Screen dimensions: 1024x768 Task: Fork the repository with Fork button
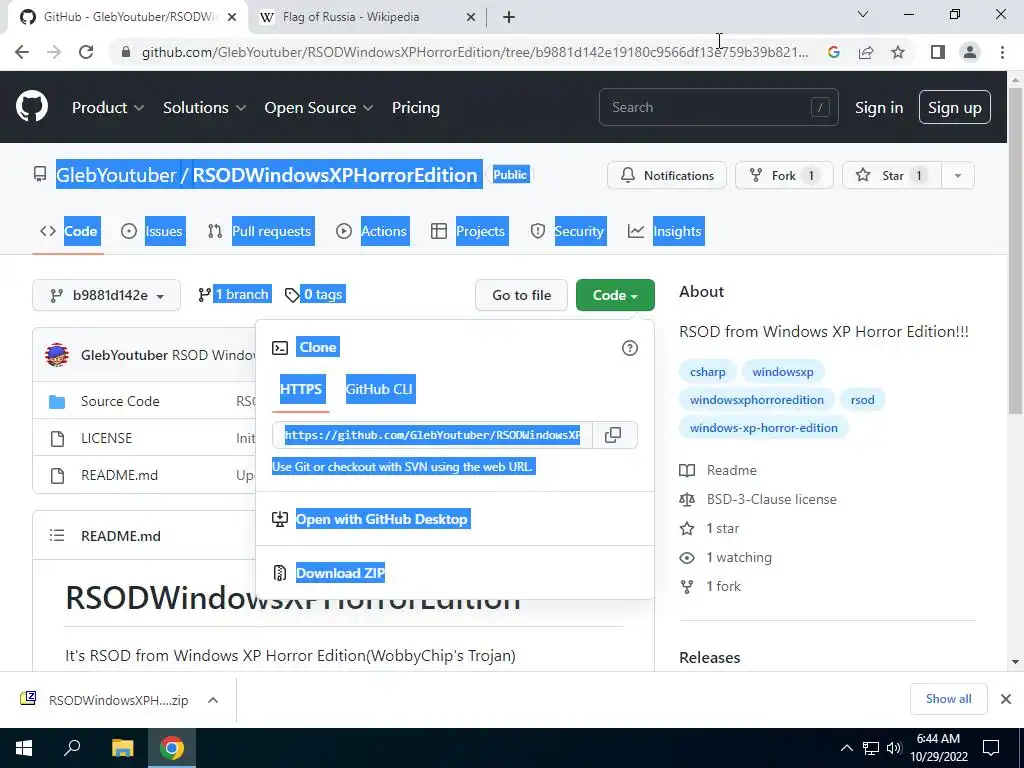pyautogui.click(x=784, y=176)
